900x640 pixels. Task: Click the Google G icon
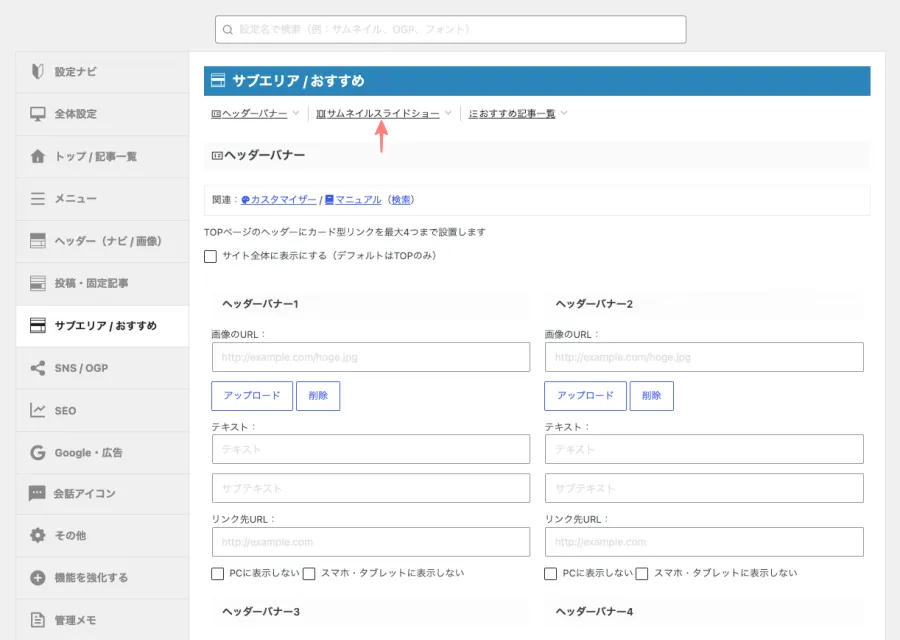click(x=37, y=453)
